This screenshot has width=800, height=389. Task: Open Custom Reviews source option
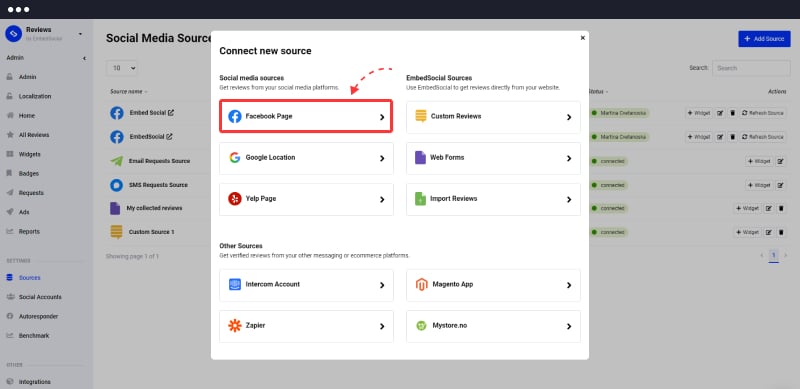click(x=493, y=117)
